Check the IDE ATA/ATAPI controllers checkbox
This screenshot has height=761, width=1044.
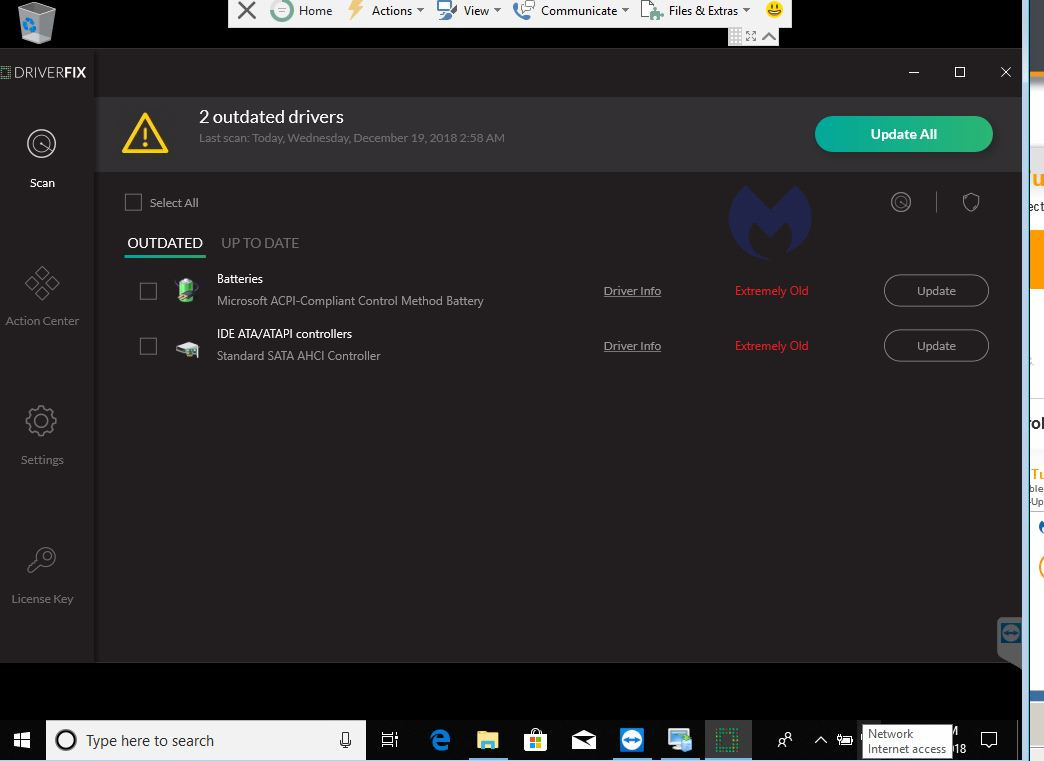148,346
